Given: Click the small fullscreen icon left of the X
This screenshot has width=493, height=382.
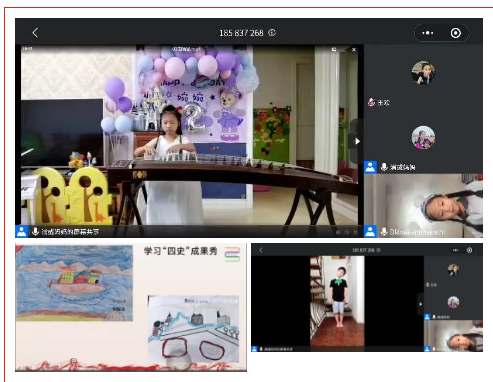Looking at the screenshot, I should click(x=334, y=50).
